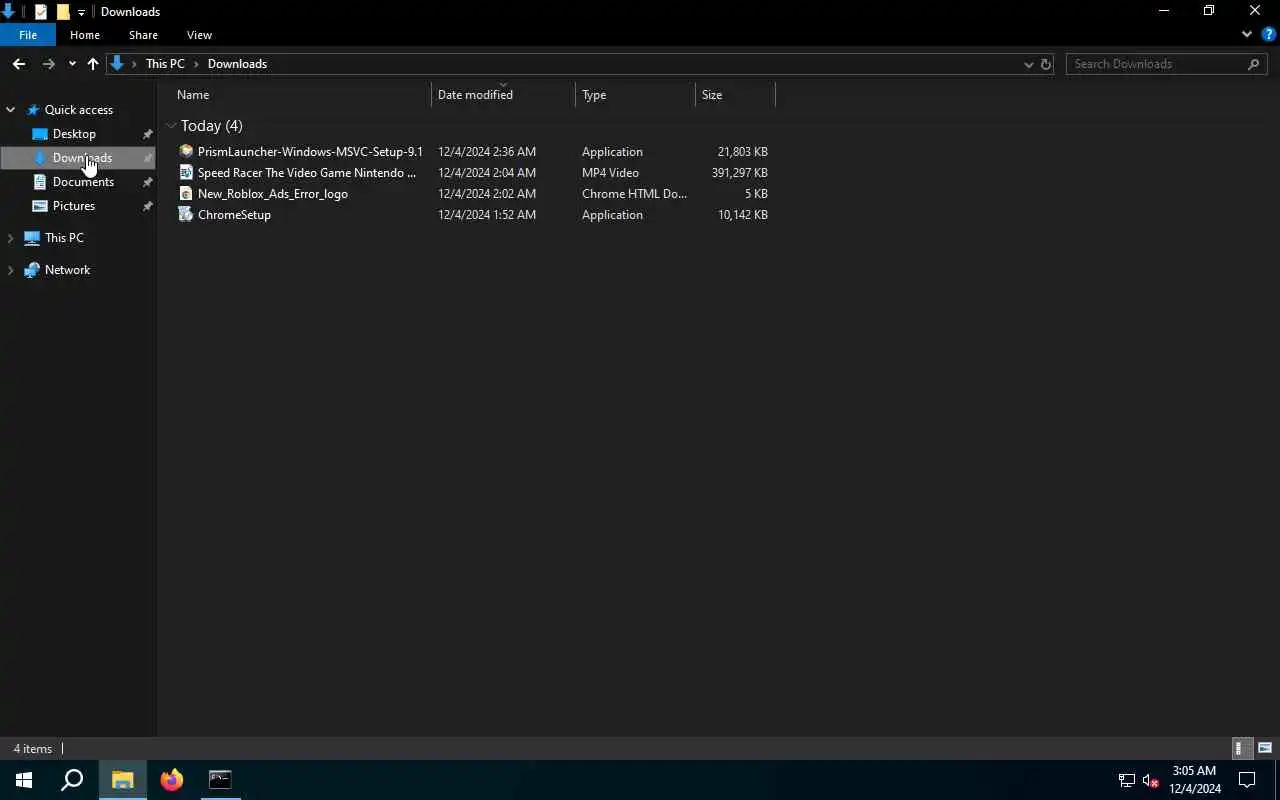Click File Explorer on the taskbar
Viewport: 1280px width, 800px height.
tap(123, 780)
